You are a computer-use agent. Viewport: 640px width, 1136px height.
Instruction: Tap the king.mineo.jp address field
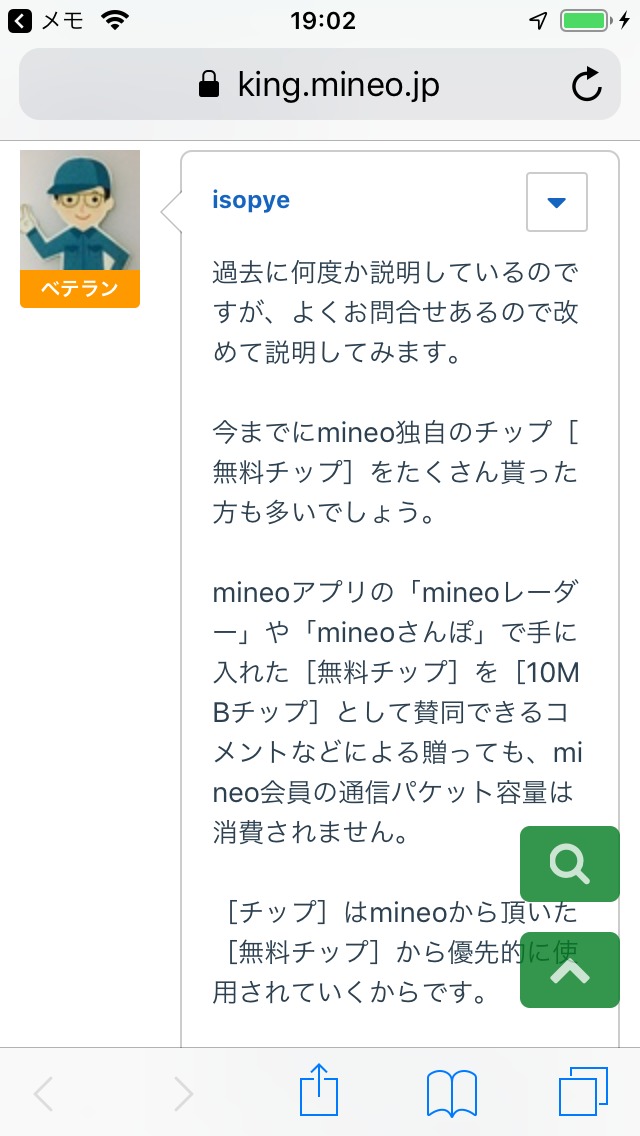pos(338,86)
